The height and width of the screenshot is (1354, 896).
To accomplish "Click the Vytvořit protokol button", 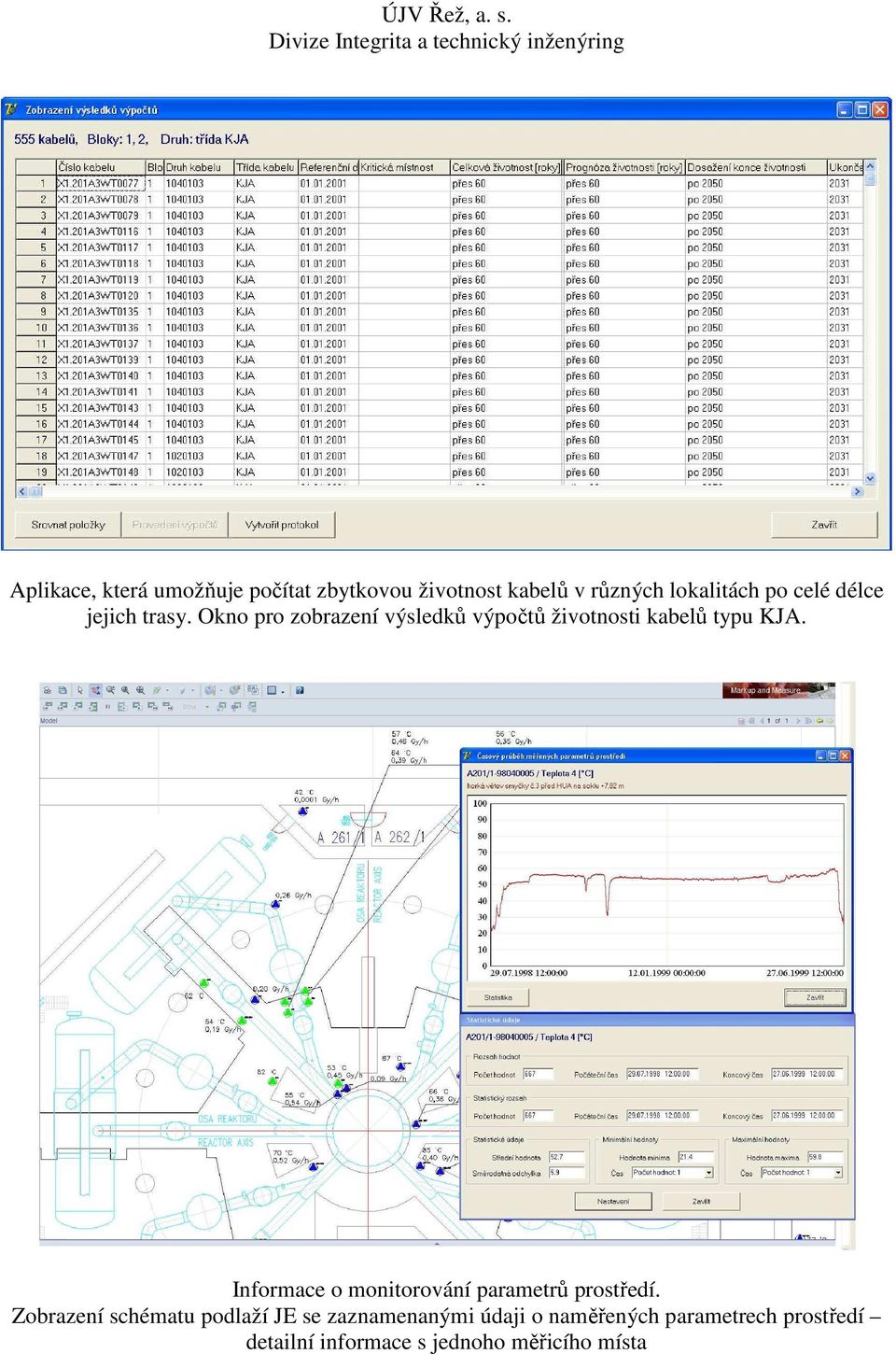I will coord(282,525).
